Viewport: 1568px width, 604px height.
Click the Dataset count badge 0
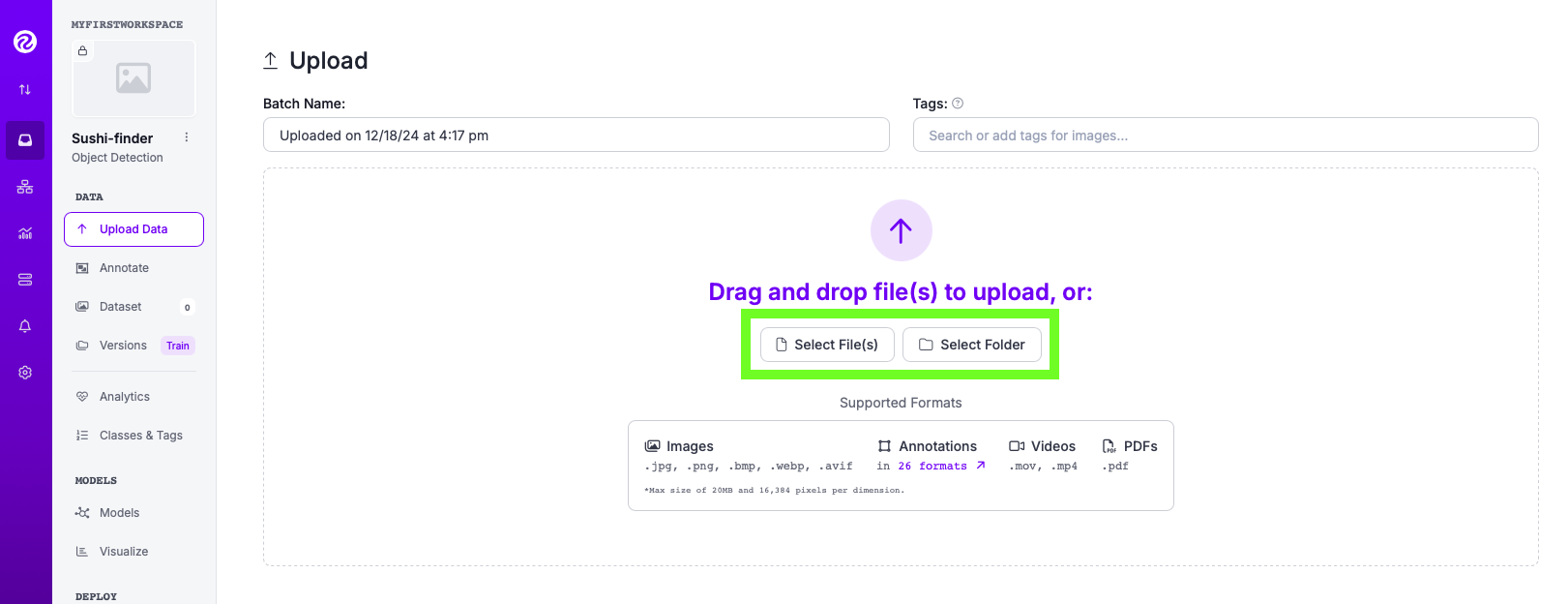point(188,307)
